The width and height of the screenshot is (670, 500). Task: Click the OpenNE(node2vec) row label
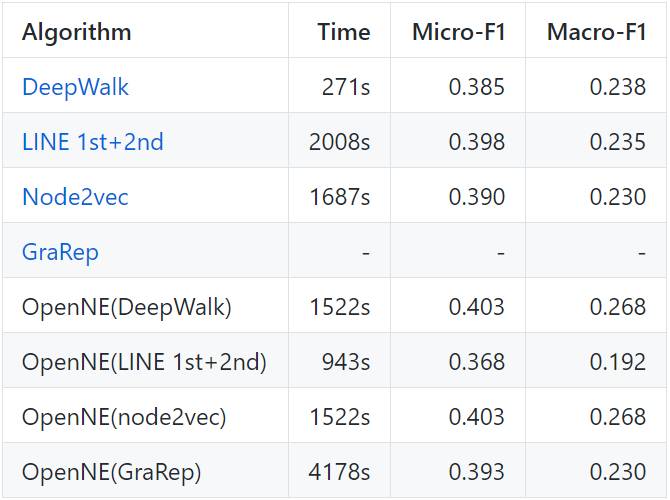tap(124, 417)
